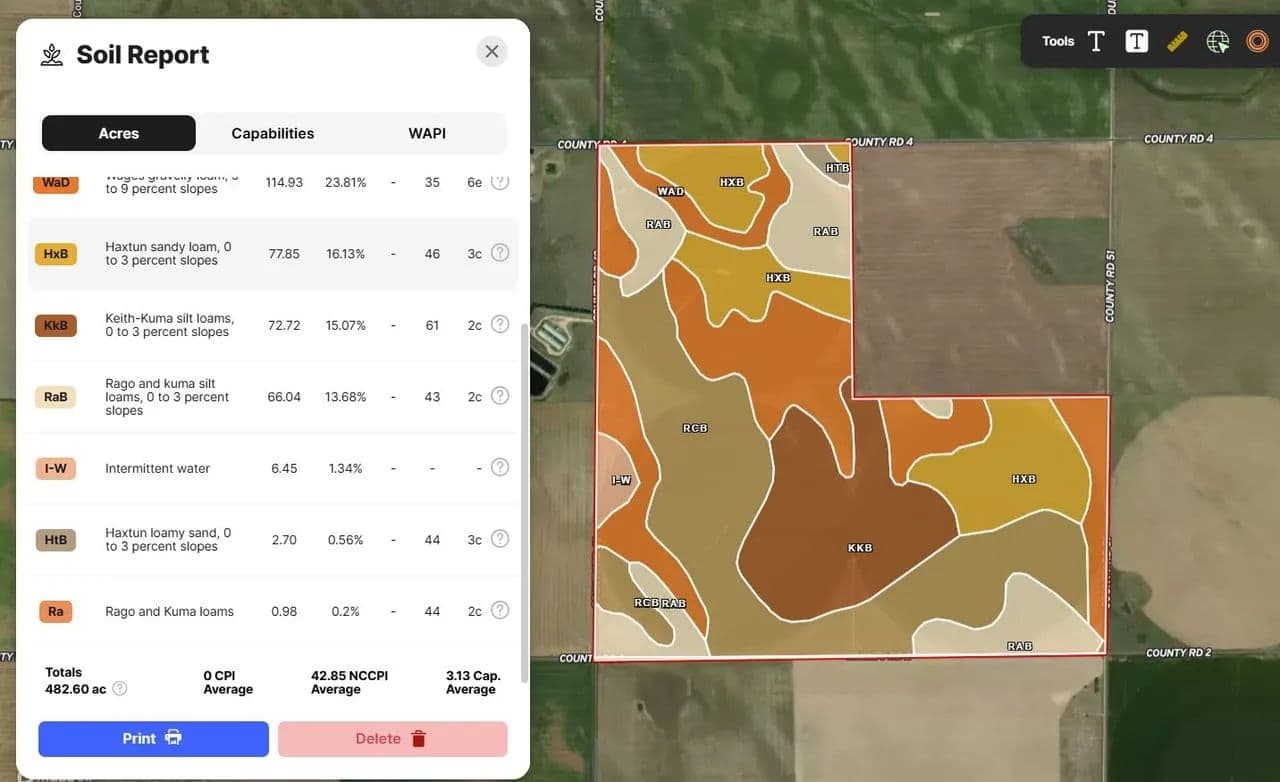1280x782 pixels.
Task: Click help icon for Keith-Kuma silt loams
Action: 500,324
